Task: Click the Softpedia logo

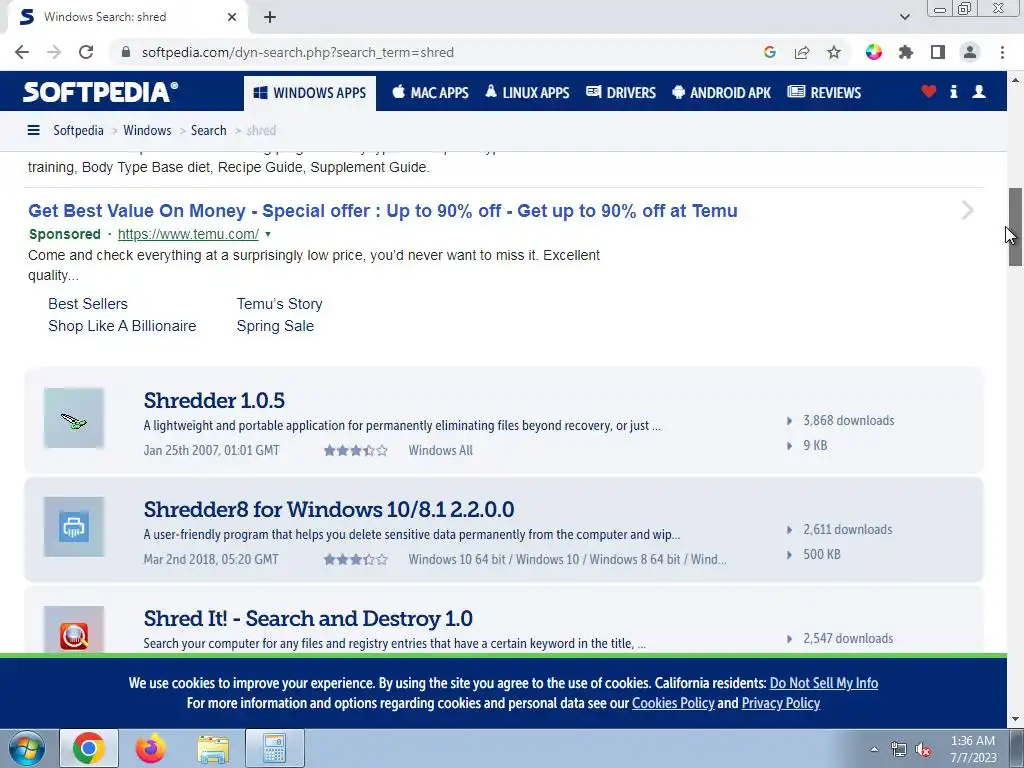Action: pyautogui.click(x=101, y=92)
